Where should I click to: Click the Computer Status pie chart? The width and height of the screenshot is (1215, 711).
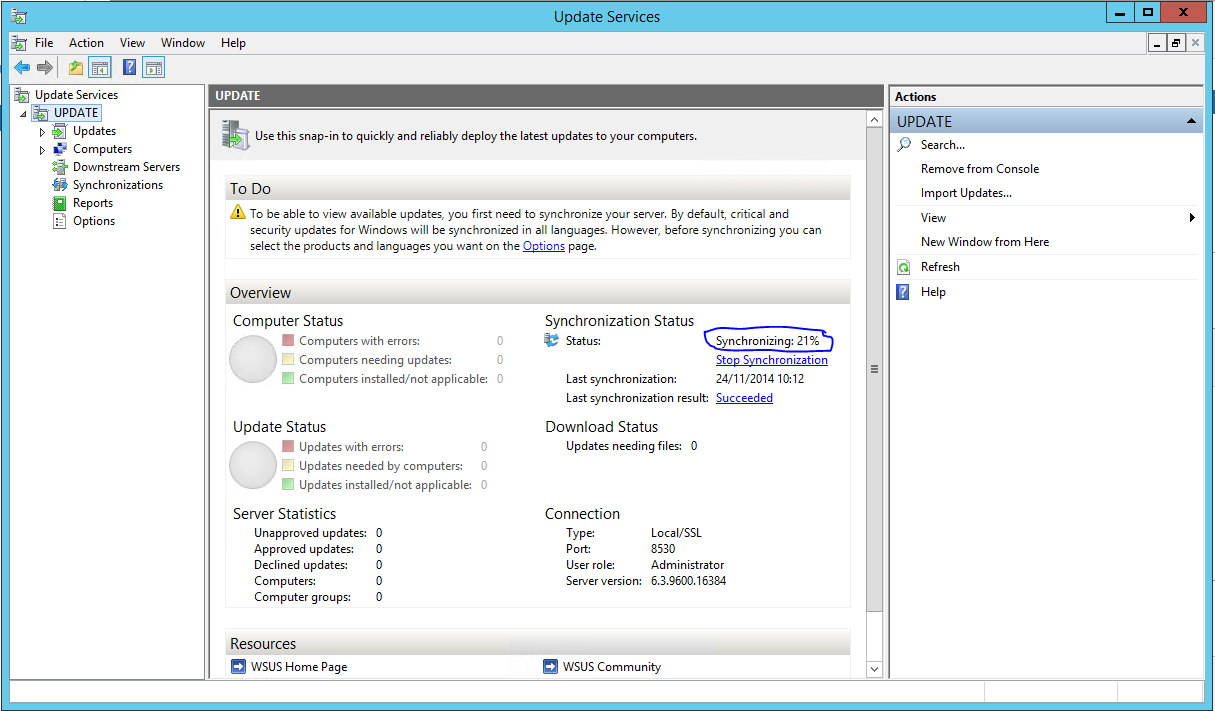[x=253, y=360]
